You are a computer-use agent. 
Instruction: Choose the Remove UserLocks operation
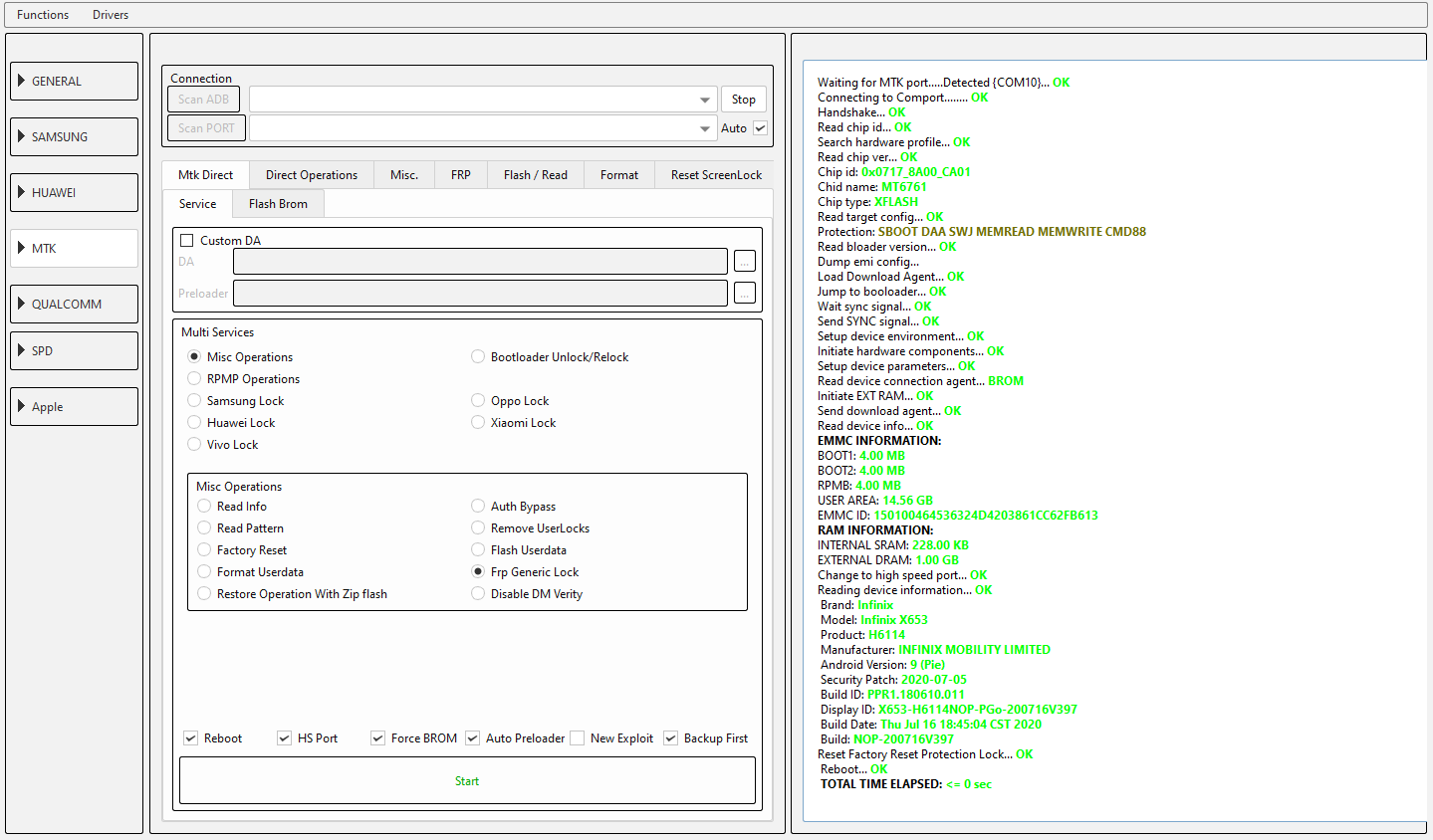(x=478, y=528)
